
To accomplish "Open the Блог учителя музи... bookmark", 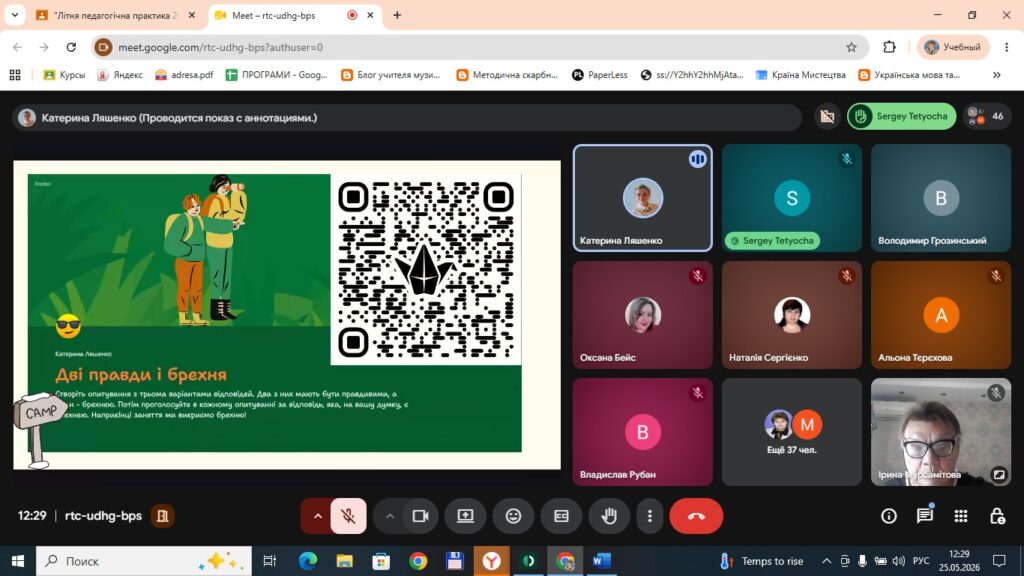I will pos(391,75).
